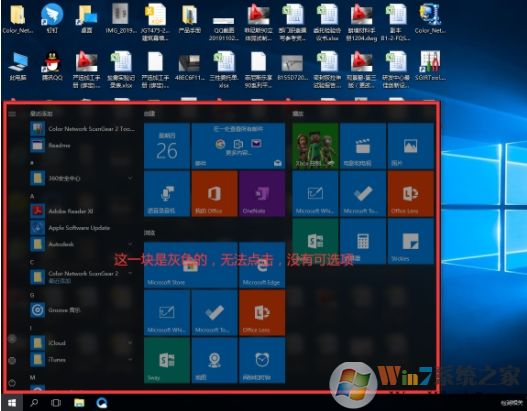Viewport: 527px width, 411px height.
Task: Expand the iTunes folder chevron
Action: [x=130, y=359]
